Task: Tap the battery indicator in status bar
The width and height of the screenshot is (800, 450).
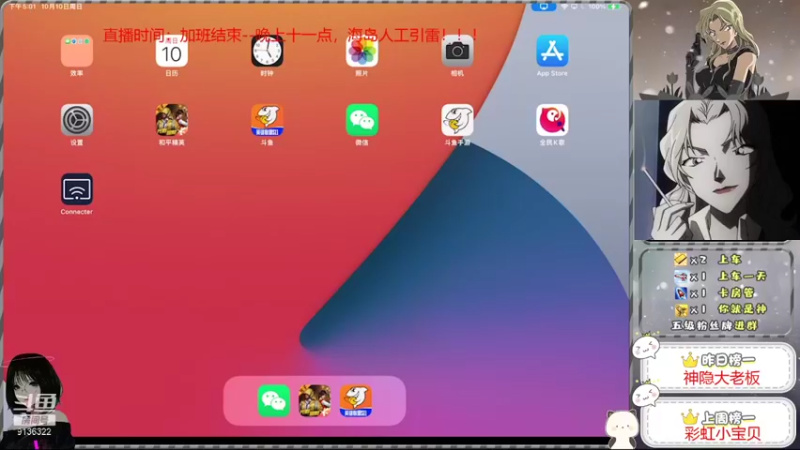Action: coord(614,7)
